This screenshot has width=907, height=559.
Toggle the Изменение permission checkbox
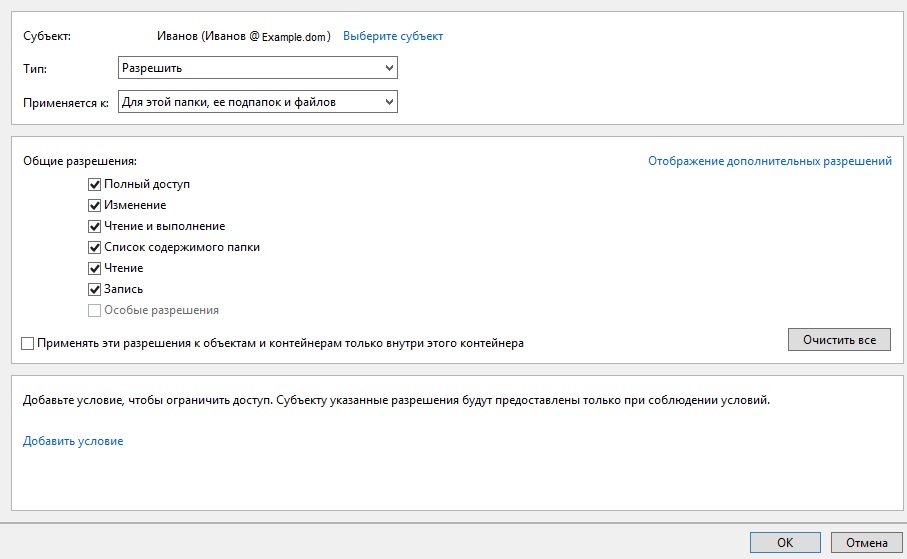point(95,205)
